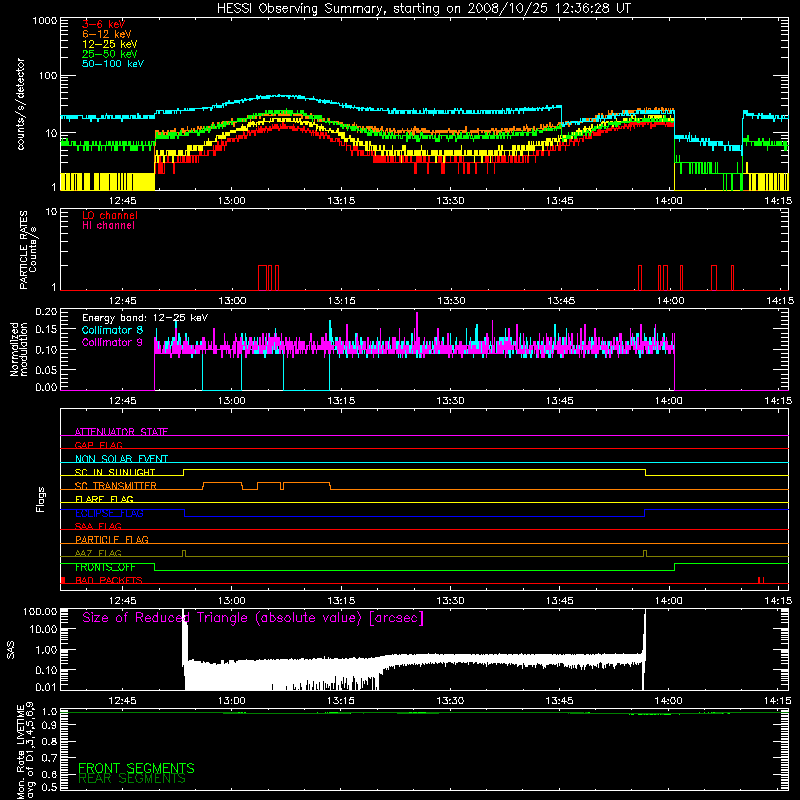Click the 13:45 label under count-rate panel
Viewport: 800px width, 800px height.
point(560,201)
